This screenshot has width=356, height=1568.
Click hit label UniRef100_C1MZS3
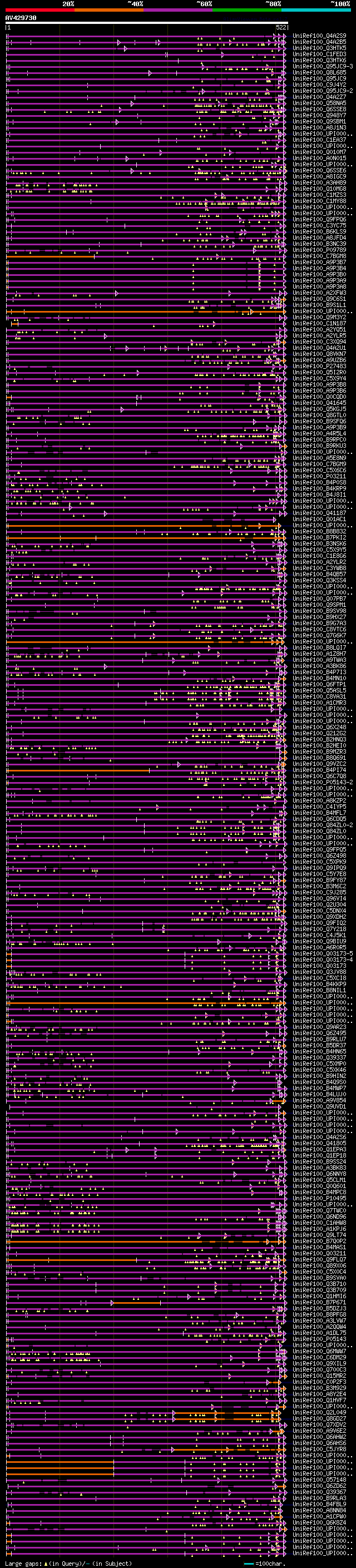[x=319, y=195]
